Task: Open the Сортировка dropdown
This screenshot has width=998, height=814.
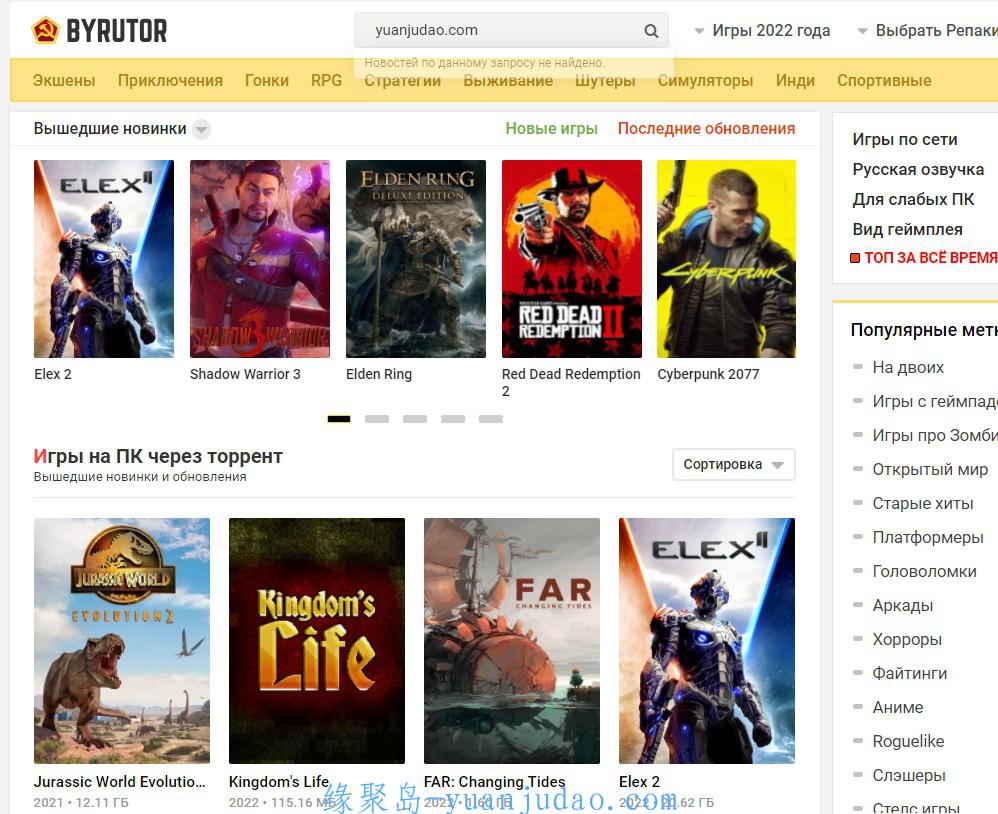Action: [733, 465]
